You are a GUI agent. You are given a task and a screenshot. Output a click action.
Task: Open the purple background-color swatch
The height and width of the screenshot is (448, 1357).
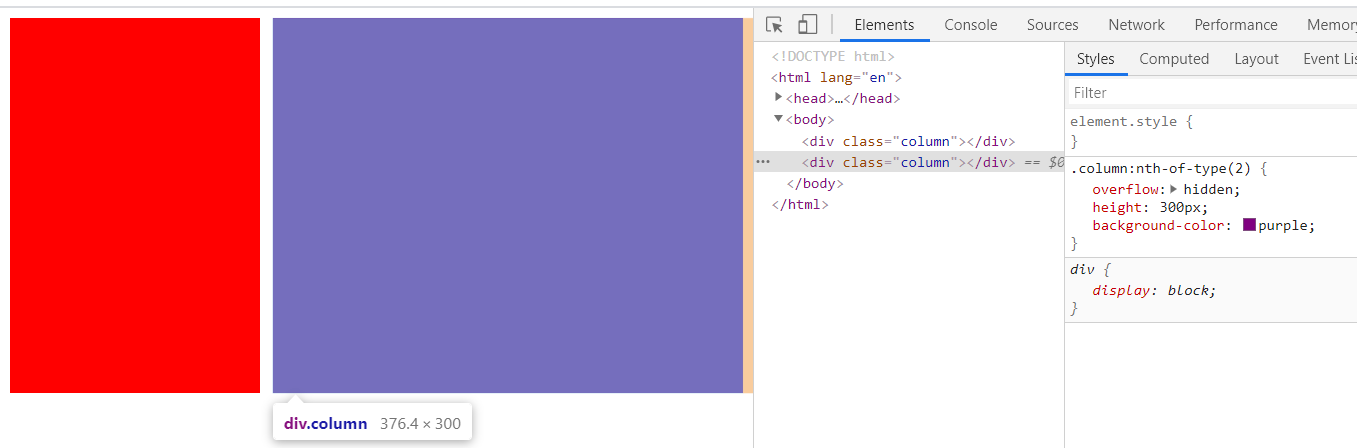point(1249,225)
